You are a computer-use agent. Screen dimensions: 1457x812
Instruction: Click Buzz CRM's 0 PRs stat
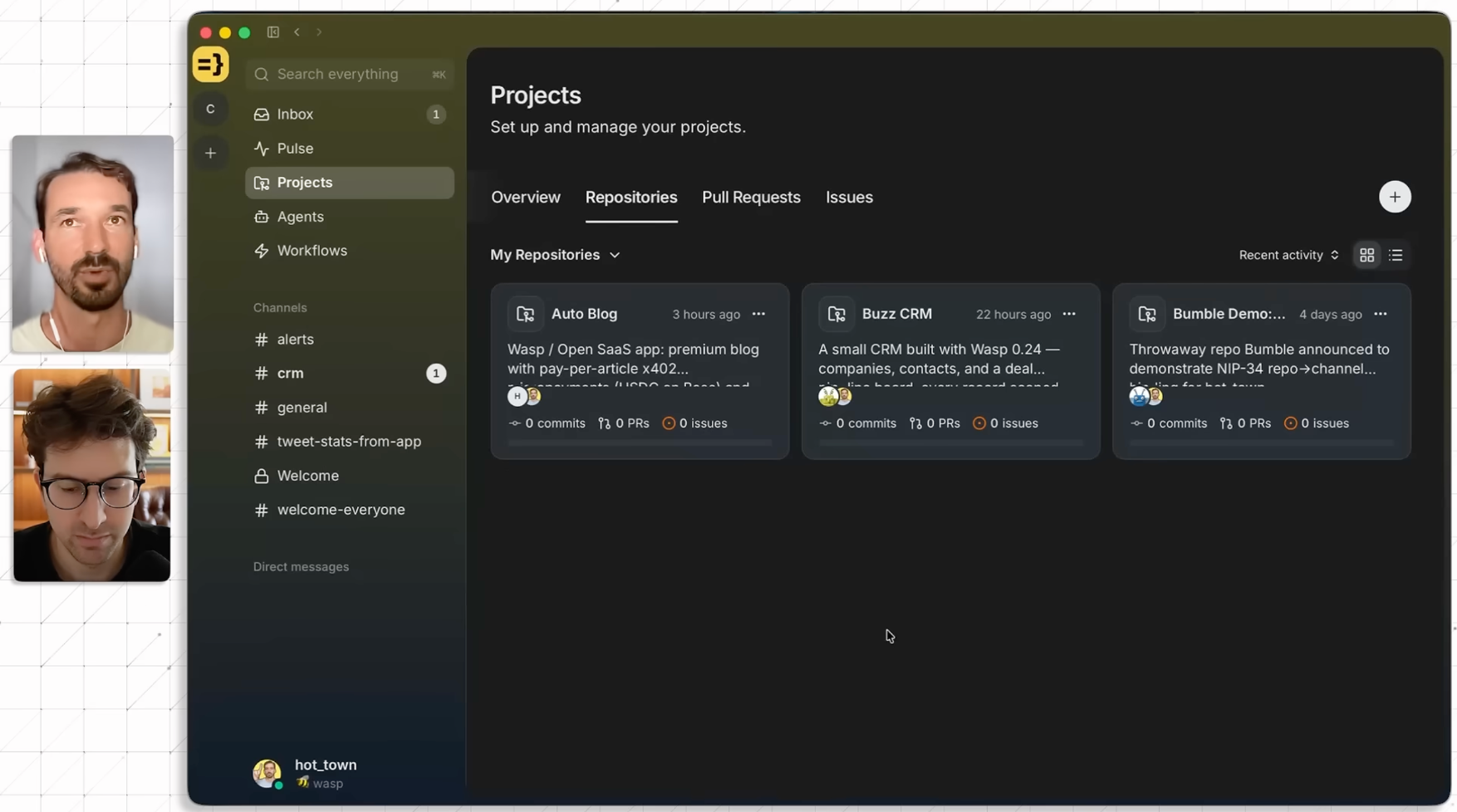935,423
